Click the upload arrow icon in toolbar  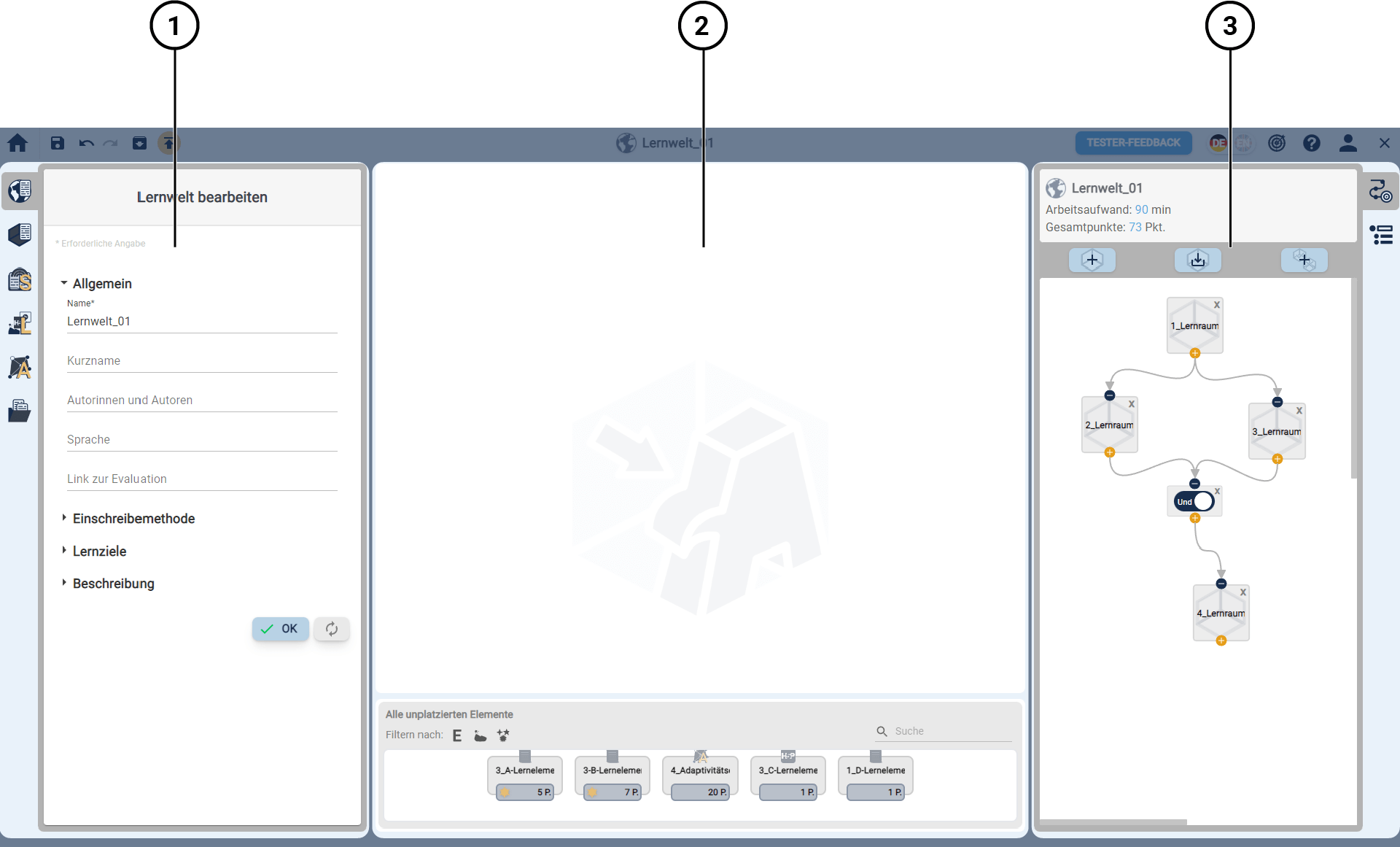pos(168,143)
